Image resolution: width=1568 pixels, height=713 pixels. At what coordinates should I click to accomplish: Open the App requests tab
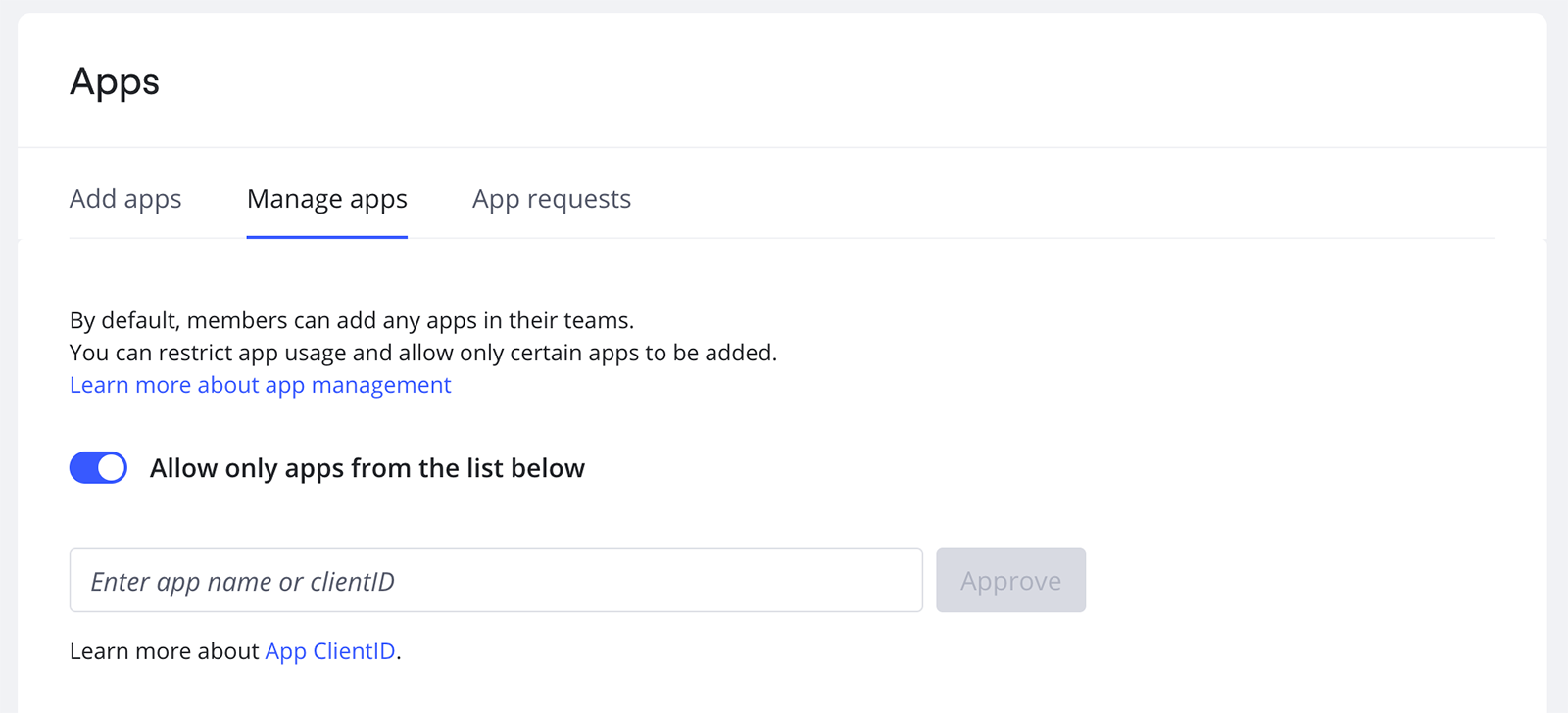[x=551, y=199]
